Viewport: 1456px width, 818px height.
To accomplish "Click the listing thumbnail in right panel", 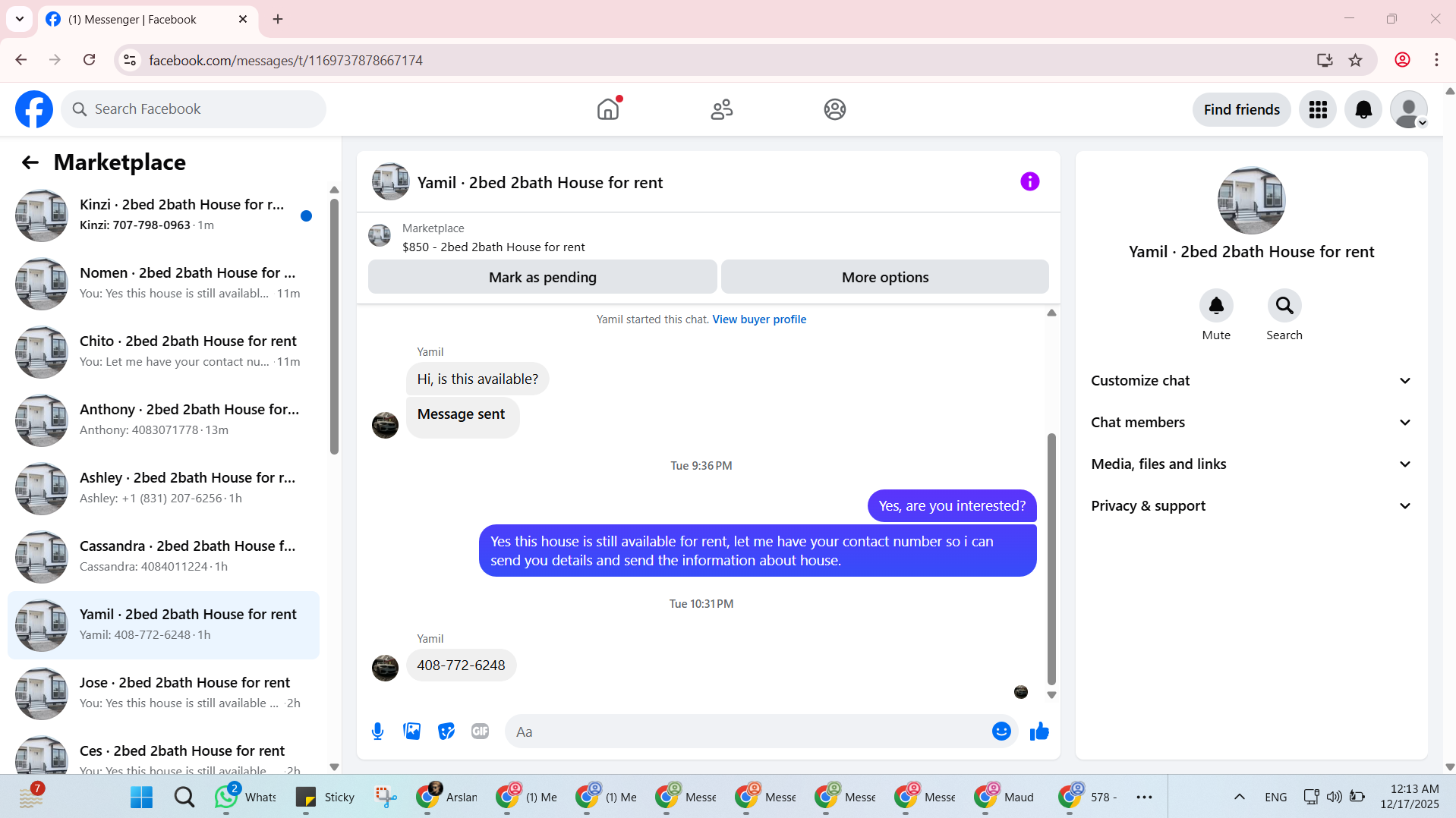I will (1251, 200).
